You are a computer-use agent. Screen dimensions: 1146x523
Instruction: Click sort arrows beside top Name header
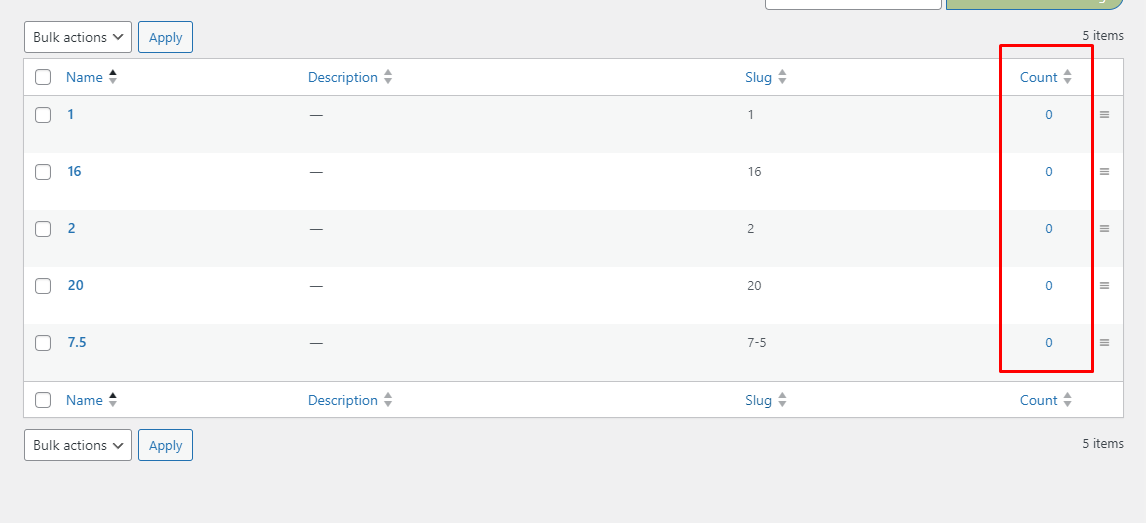pyautogui.click(x=113, y=77)
